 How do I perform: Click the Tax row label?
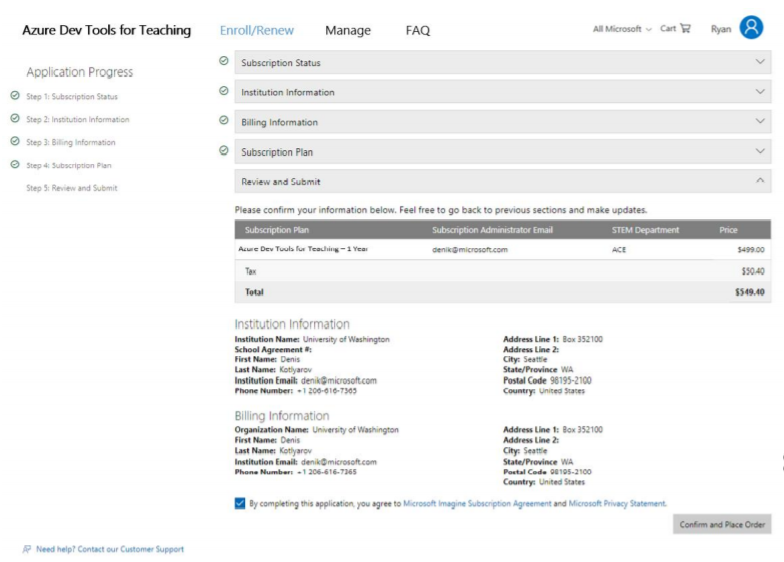(x=250, y=272)
